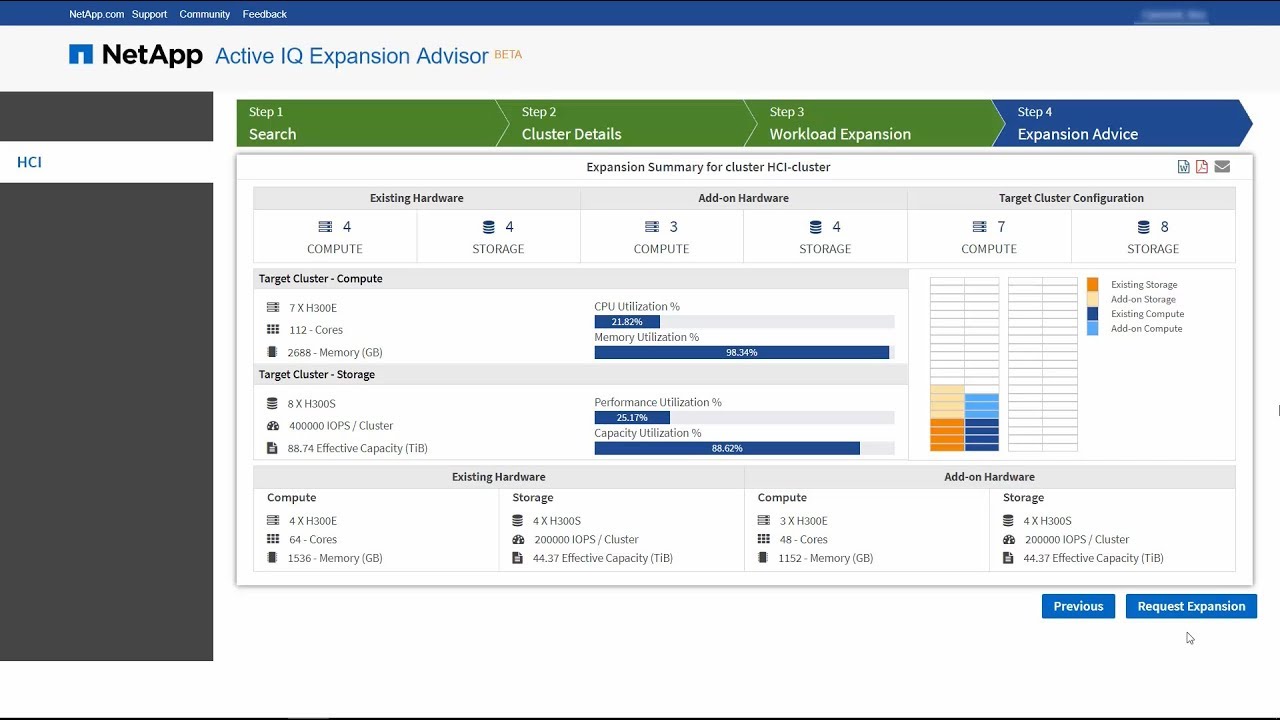
Task: Click the Expansion Summary for cluster HCI-cluster heading
Action: (x=708, y=167)
